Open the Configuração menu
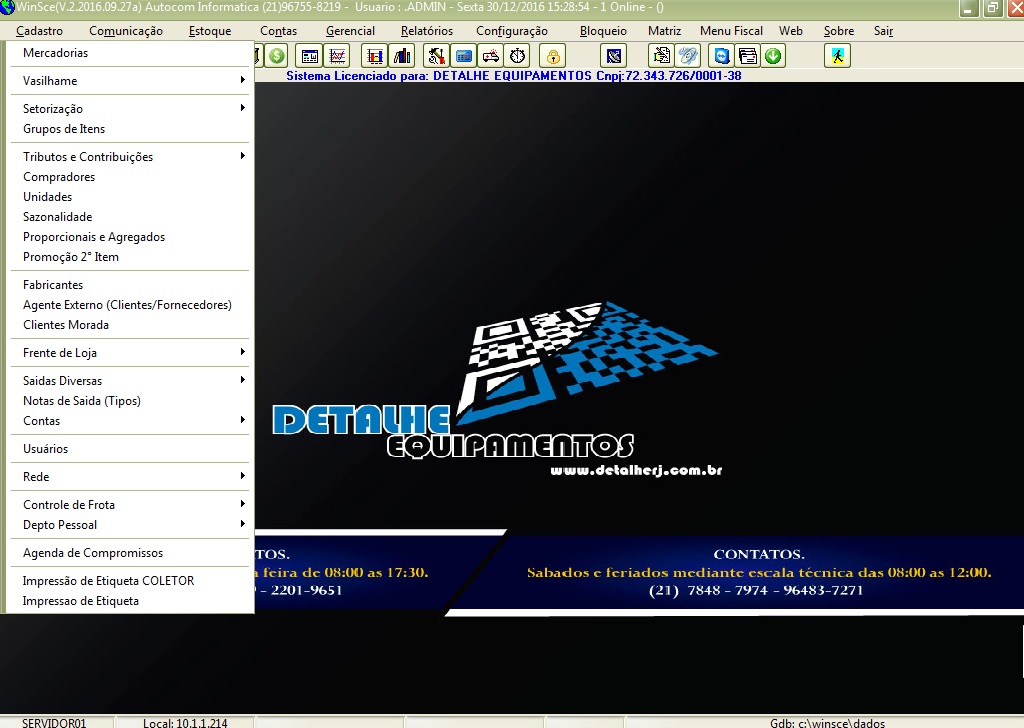1024x728 pixels. coord(512,31)
